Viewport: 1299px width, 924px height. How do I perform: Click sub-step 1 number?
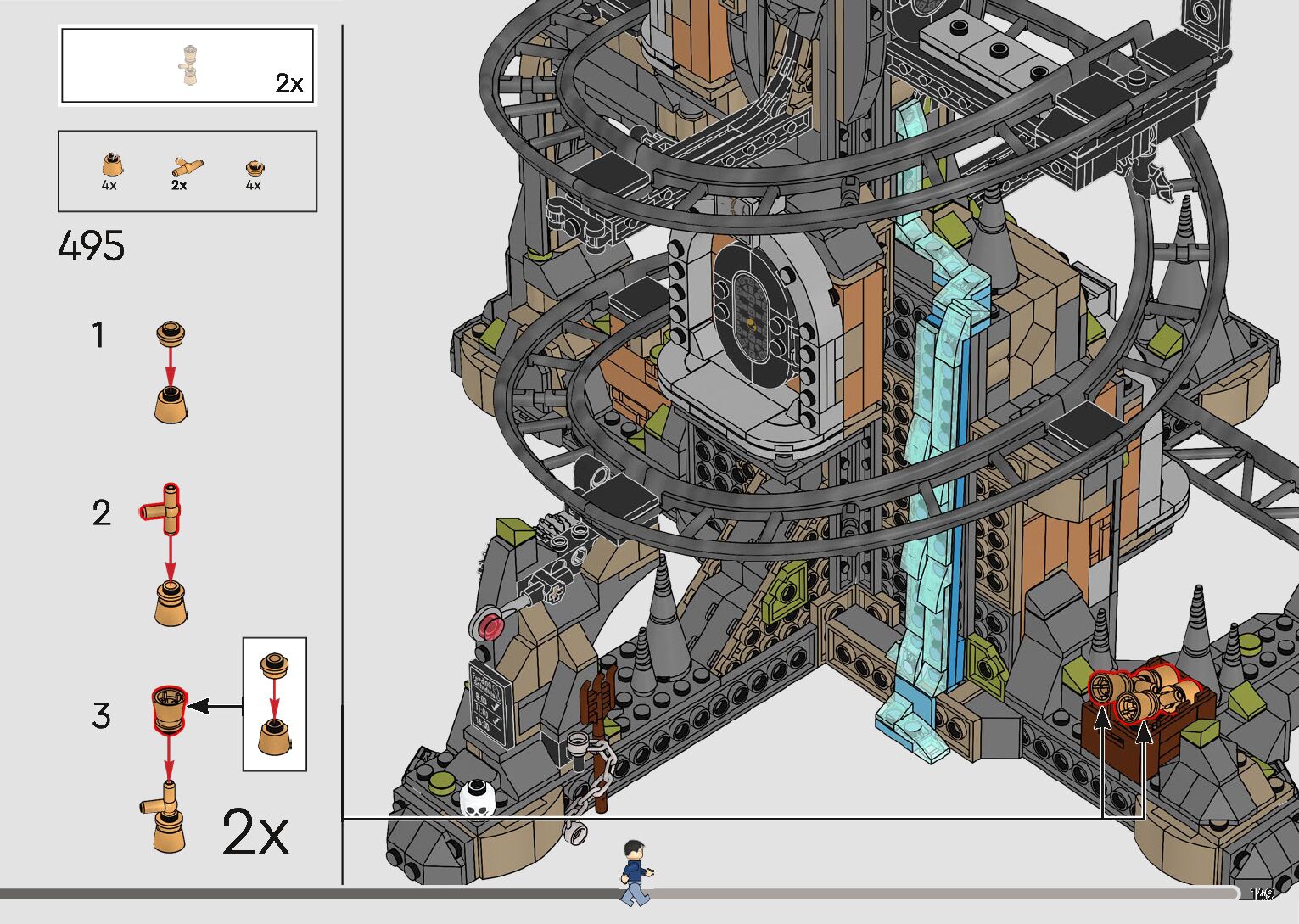point(99,336)
